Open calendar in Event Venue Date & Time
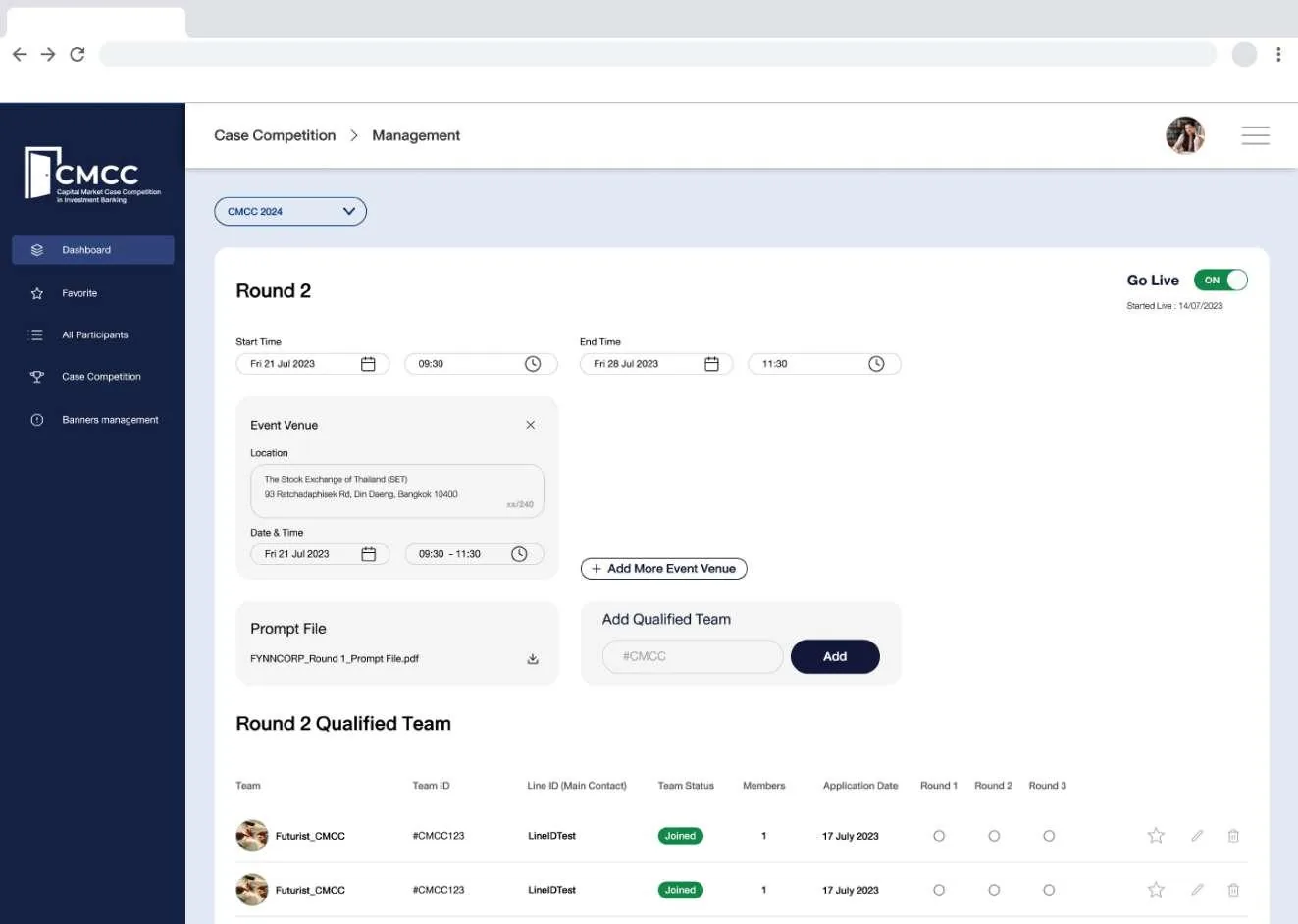Screen dimensions: 1298x924 [x=369, y=554]
